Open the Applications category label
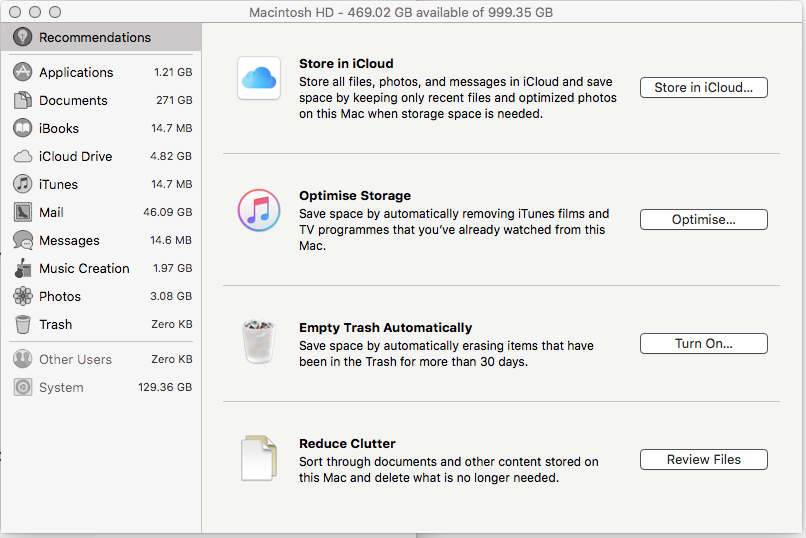This screenshot has height=538, width=806. click(76, 72)
